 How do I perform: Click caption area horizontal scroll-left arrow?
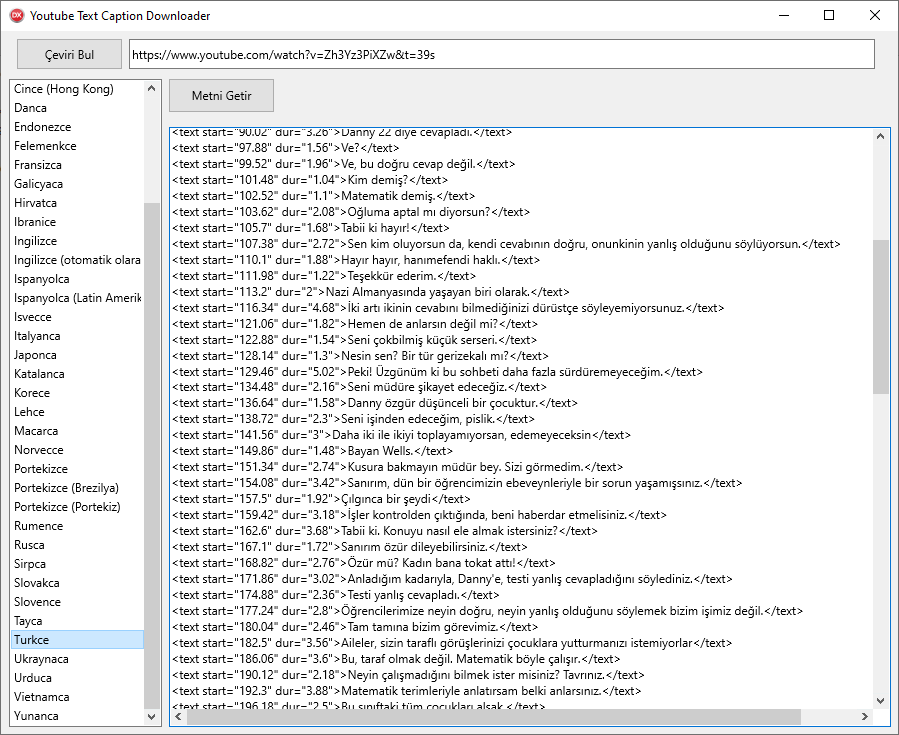pos(178,717)
